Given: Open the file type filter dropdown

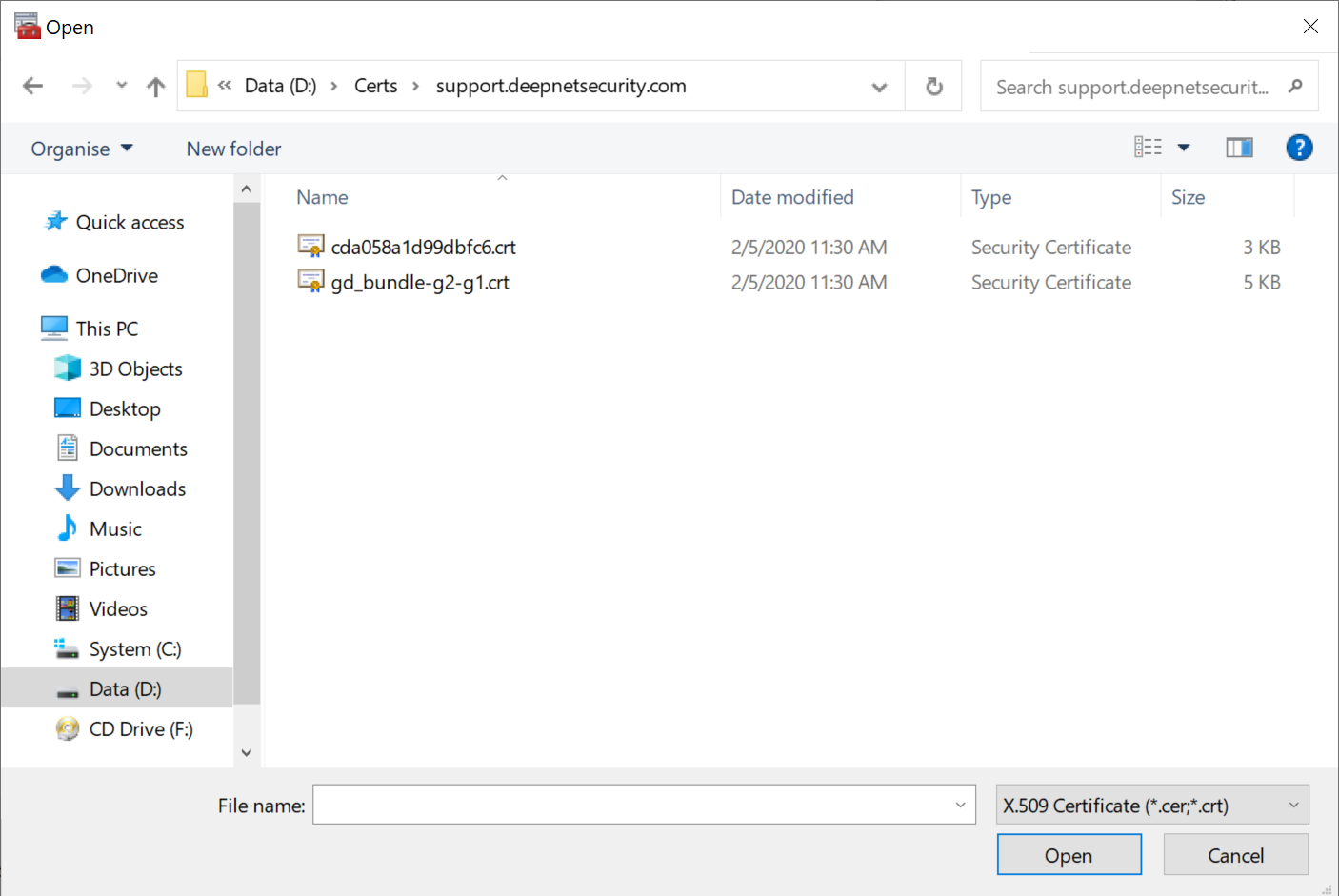Looking at the screenshot, I should tap(1151, 806).
